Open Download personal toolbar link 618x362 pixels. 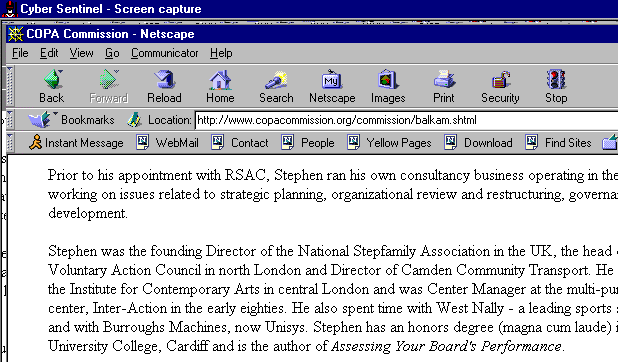coord(478,142)
